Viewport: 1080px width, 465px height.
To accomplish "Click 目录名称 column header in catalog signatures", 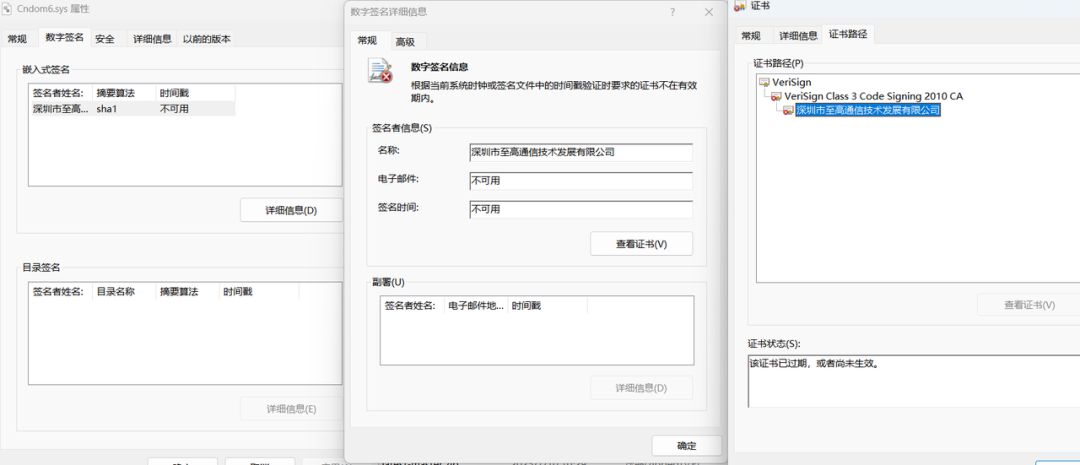I will coord(123,292).
